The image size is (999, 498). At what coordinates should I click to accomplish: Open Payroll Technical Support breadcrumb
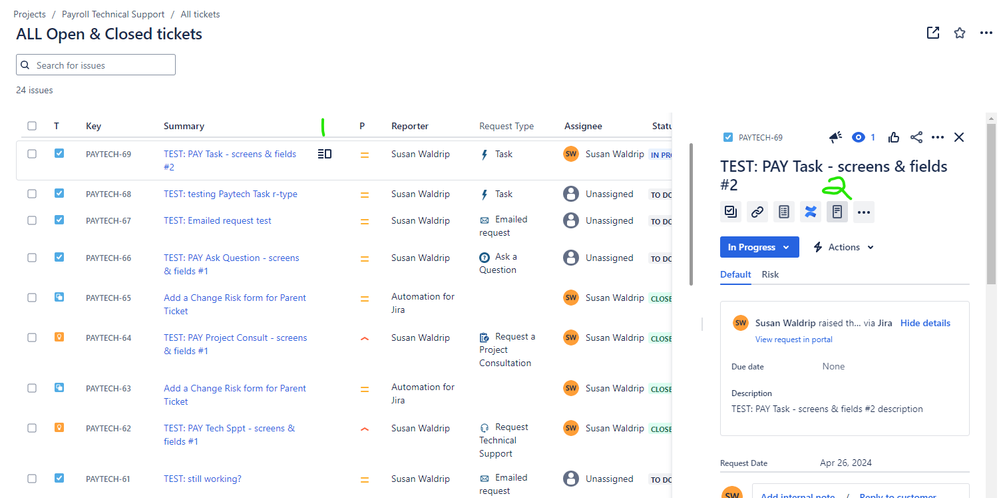tap(113, 14)
